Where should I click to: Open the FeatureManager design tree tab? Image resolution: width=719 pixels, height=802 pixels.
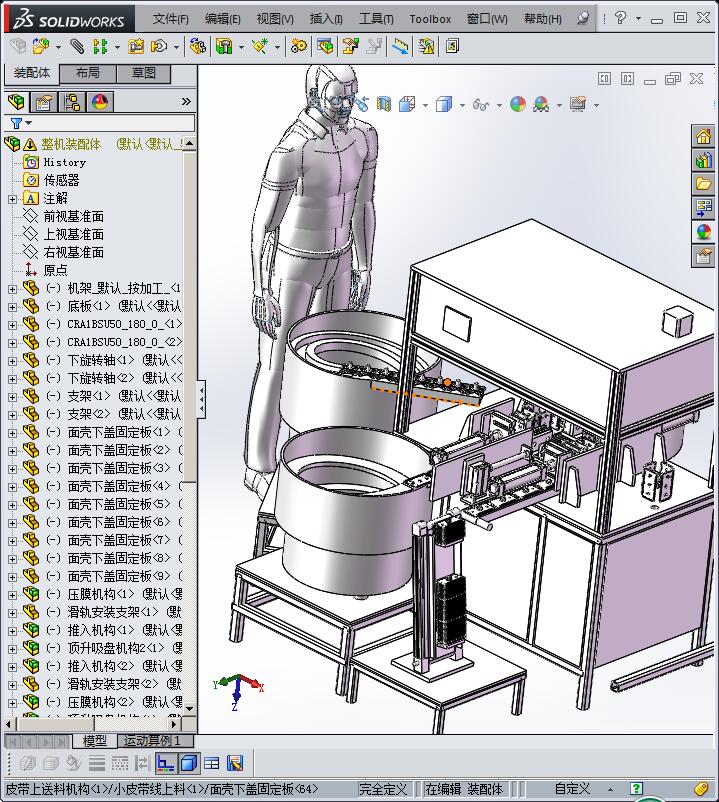pos(15,102)
